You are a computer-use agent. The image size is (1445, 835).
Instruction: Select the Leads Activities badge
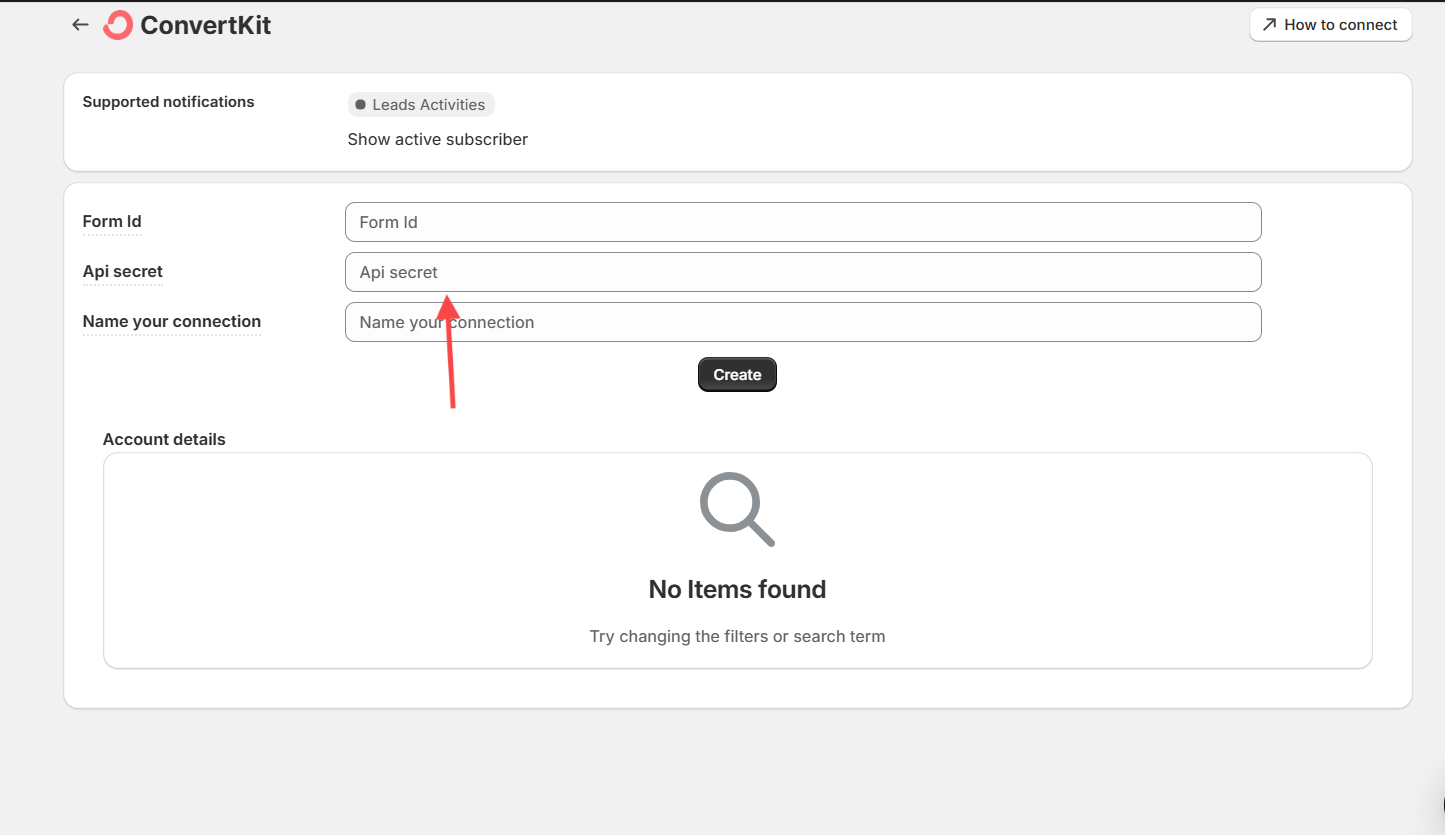pyautogui.click(x=421, y=104)
